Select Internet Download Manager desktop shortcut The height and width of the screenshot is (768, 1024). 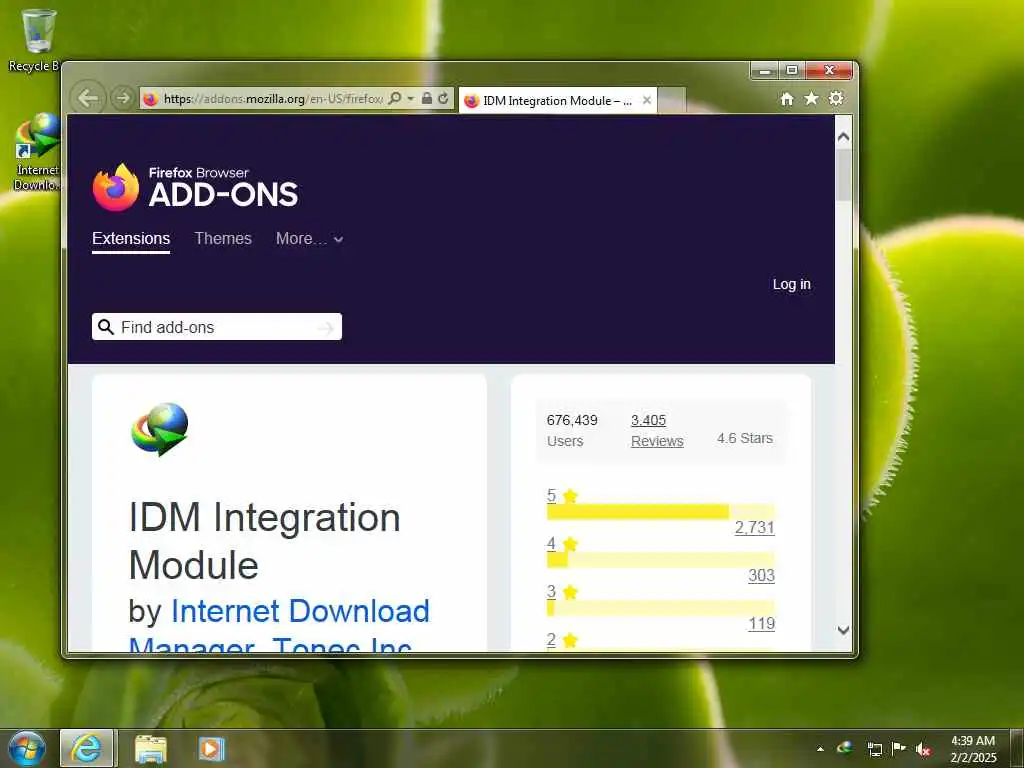37,152
